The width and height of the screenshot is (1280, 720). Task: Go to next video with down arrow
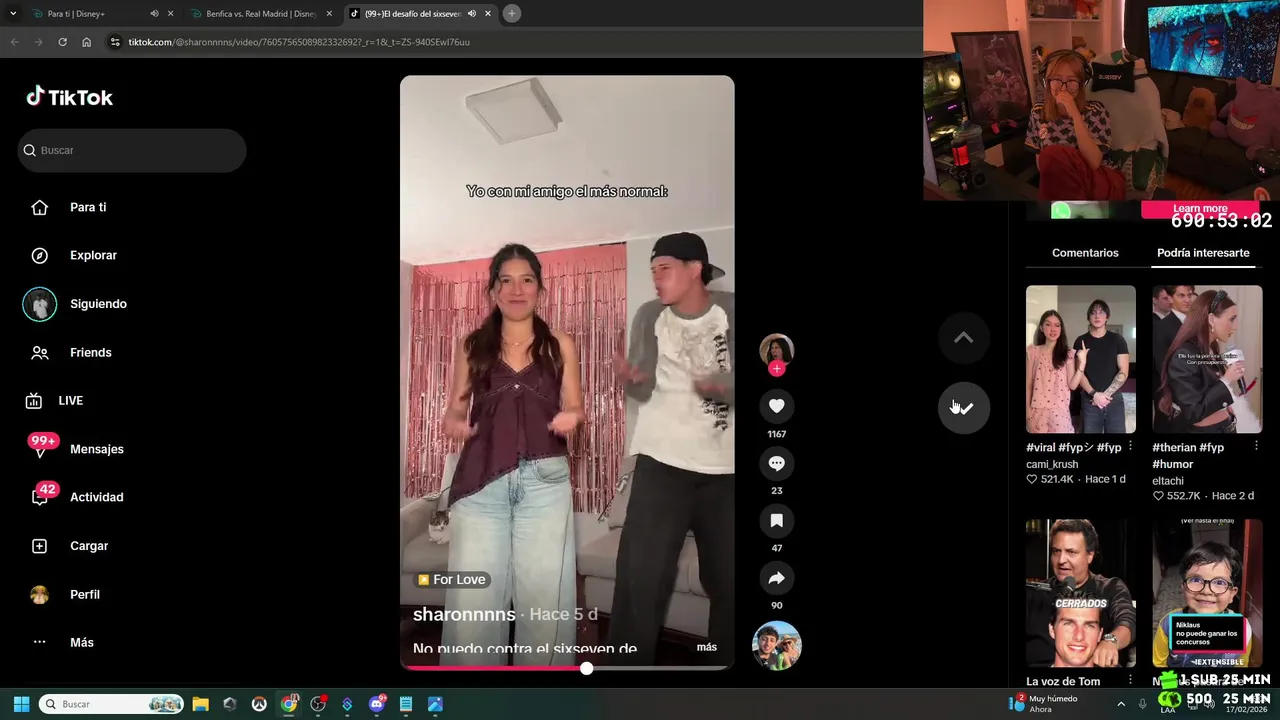click(963, 408)
